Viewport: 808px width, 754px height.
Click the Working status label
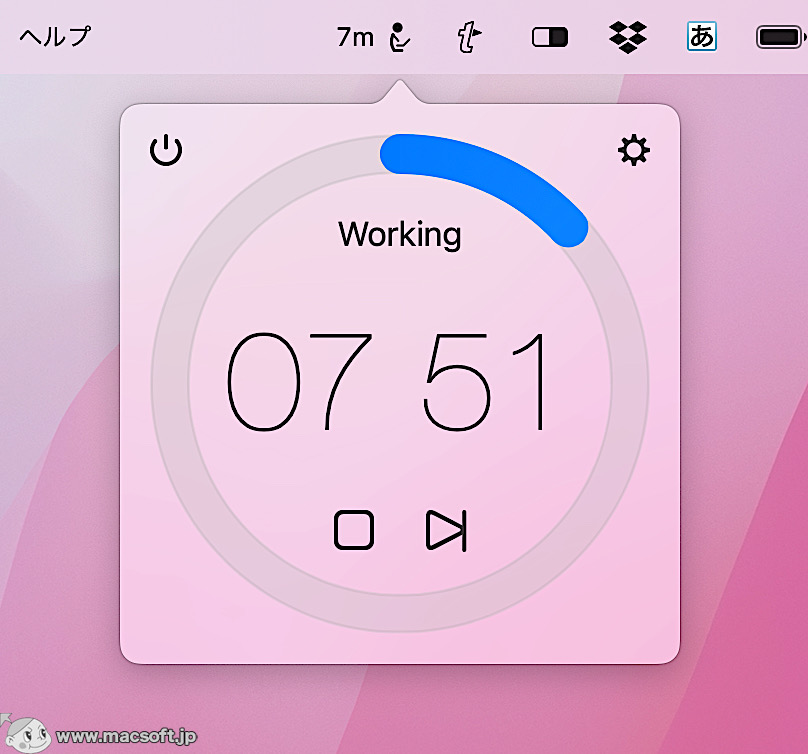coord(400,234)
